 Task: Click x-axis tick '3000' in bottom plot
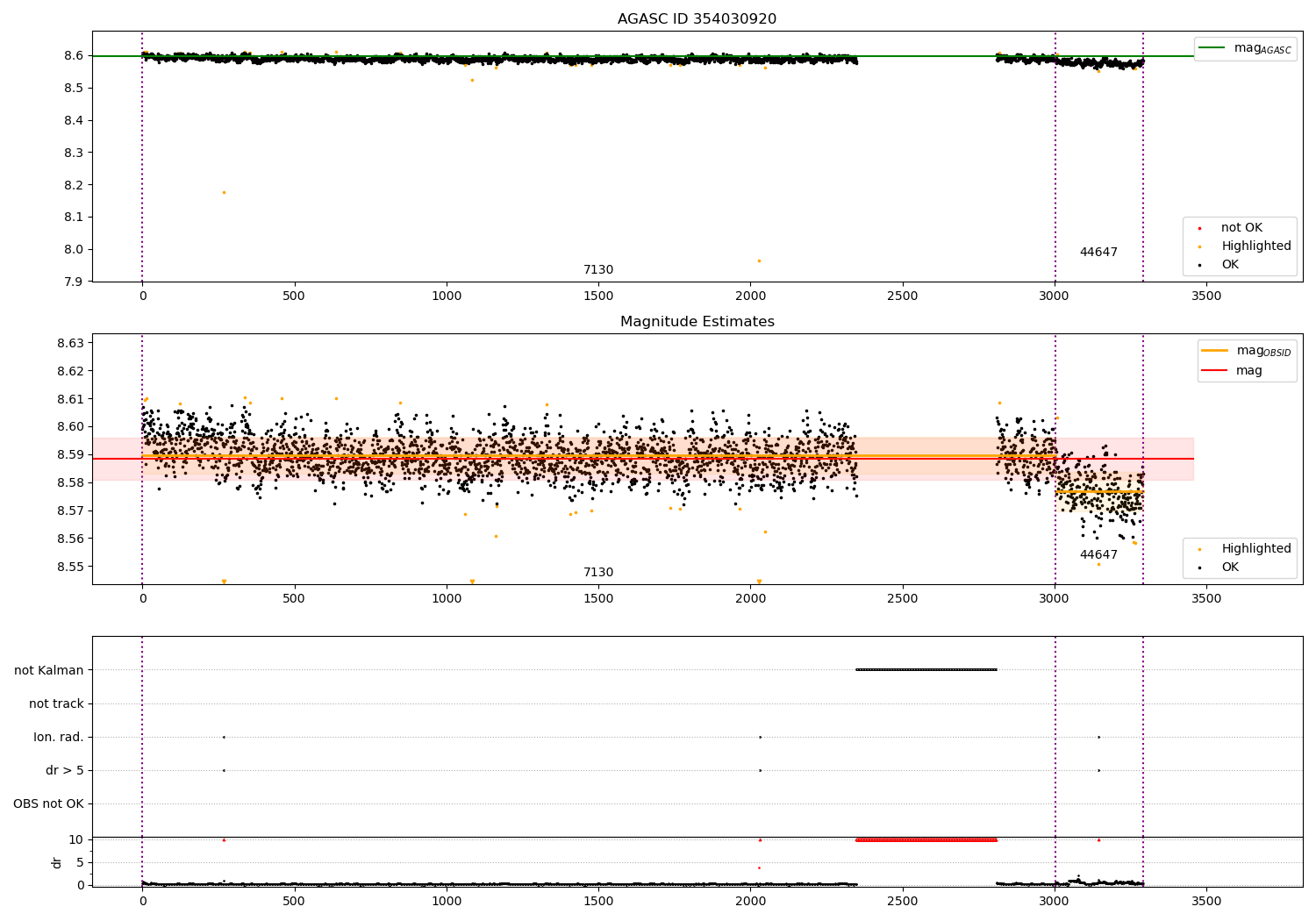(1055, 900)
